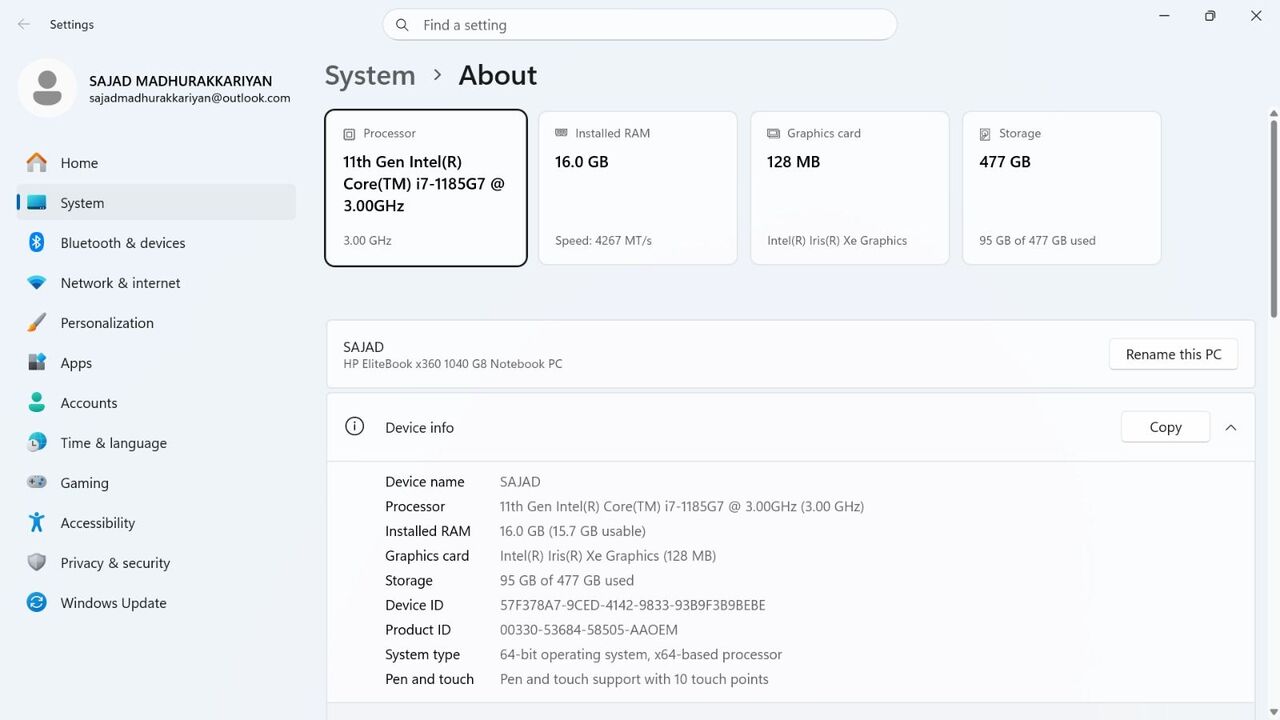Click the Bluetooth icon in sidebar

click(x=37, y=242)
